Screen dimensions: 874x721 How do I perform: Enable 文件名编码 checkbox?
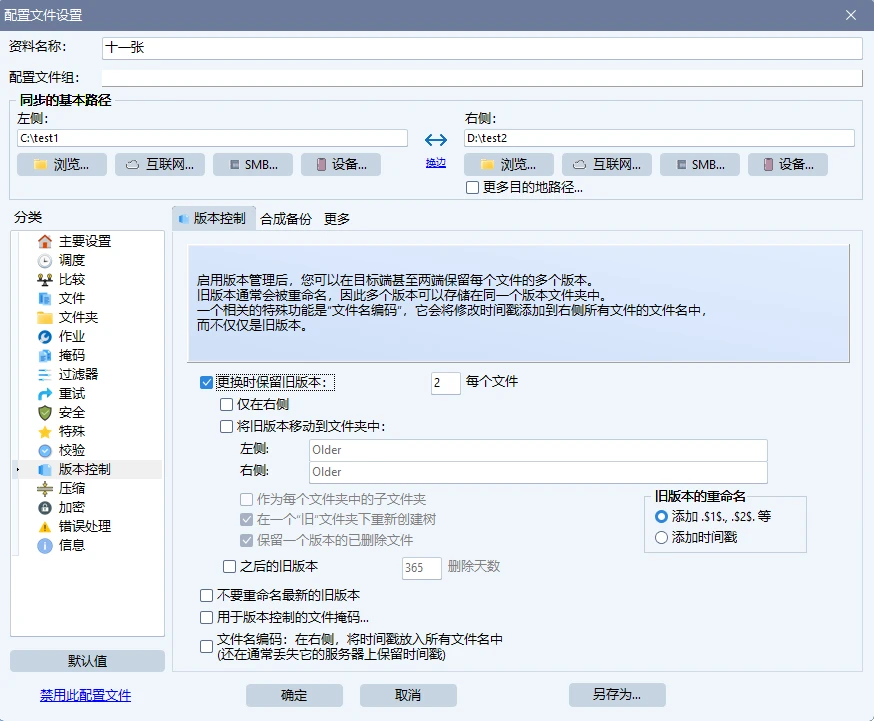point(206,646)
